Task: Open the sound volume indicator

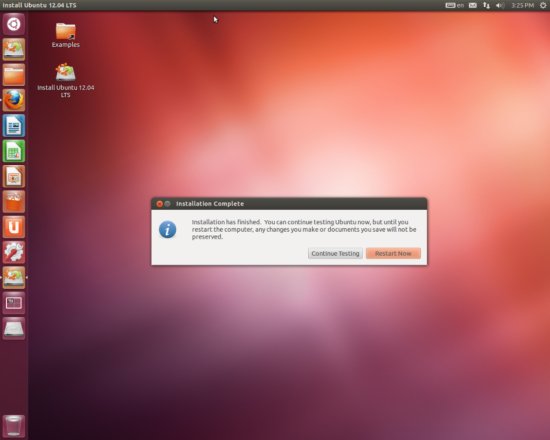Action: pyautogui.click(x=500, y=5)
